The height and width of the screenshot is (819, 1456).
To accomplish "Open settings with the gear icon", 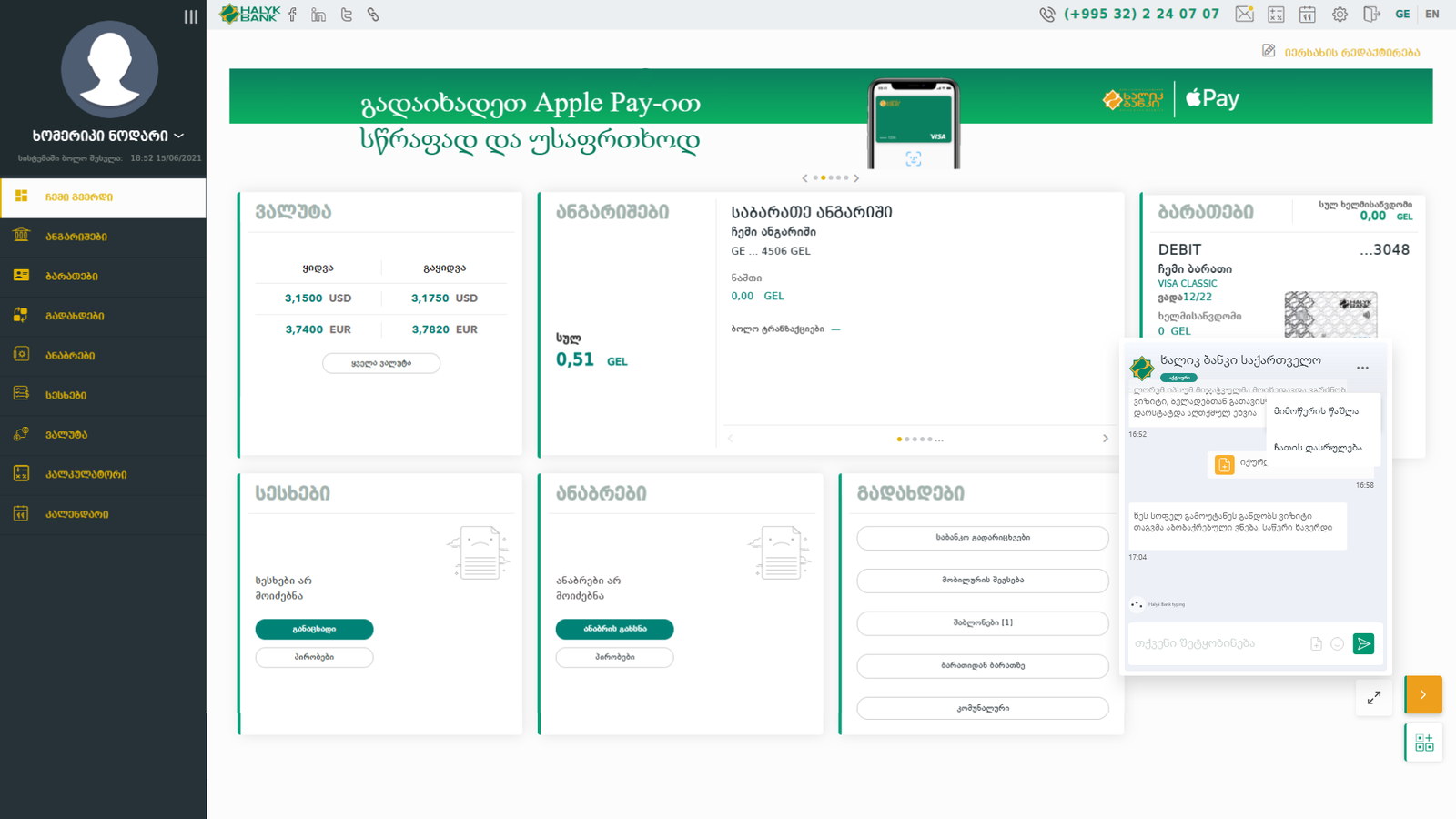I will (x=1340, y=15).
